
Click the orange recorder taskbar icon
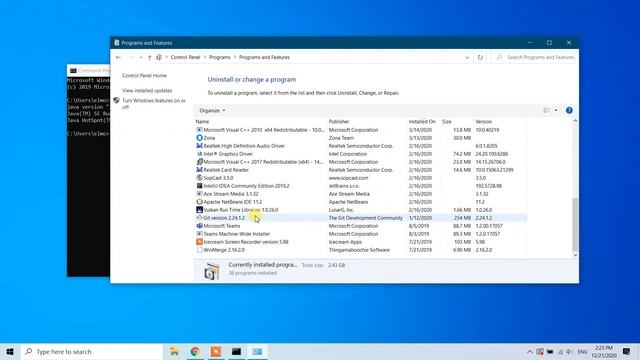(x=216, y=351)
